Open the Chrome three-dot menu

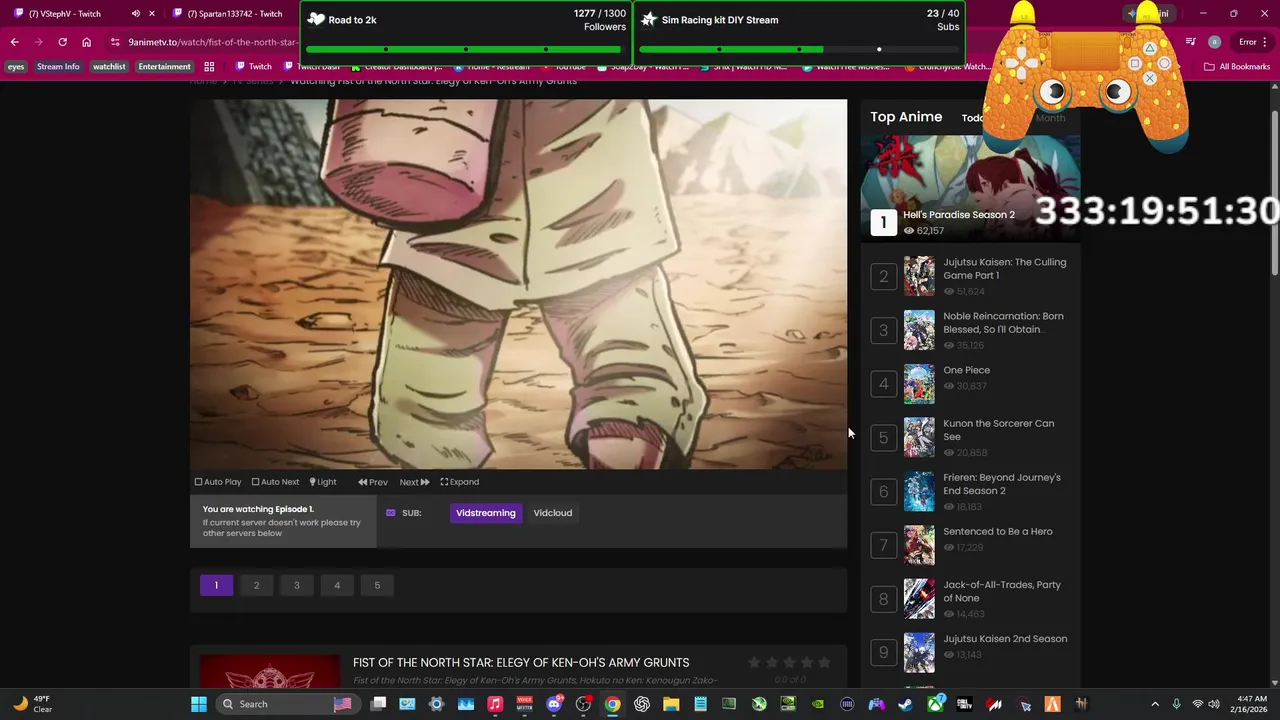1267,42
